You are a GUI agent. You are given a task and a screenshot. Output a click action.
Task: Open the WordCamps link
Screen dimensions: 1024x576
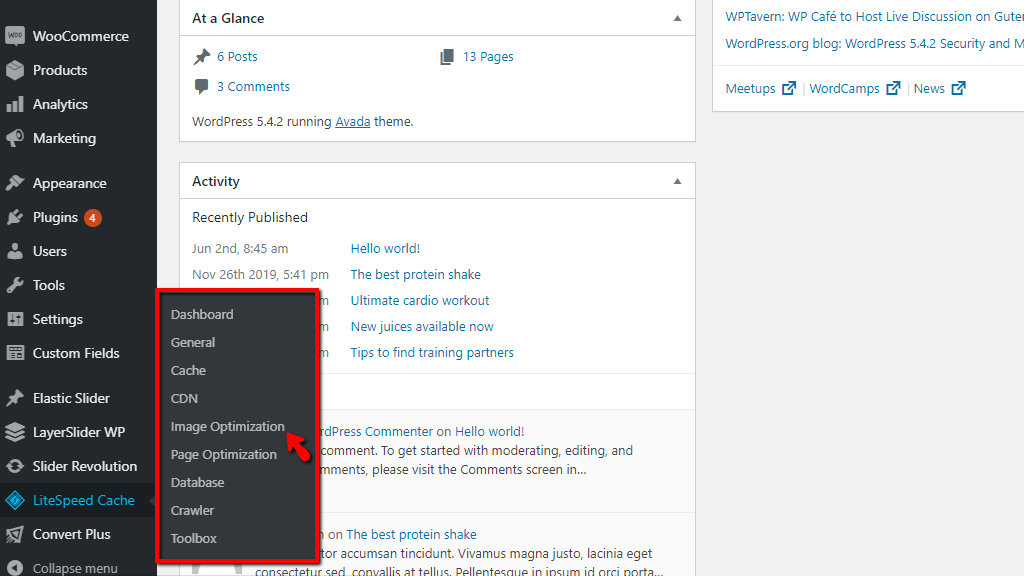(844, 88)
